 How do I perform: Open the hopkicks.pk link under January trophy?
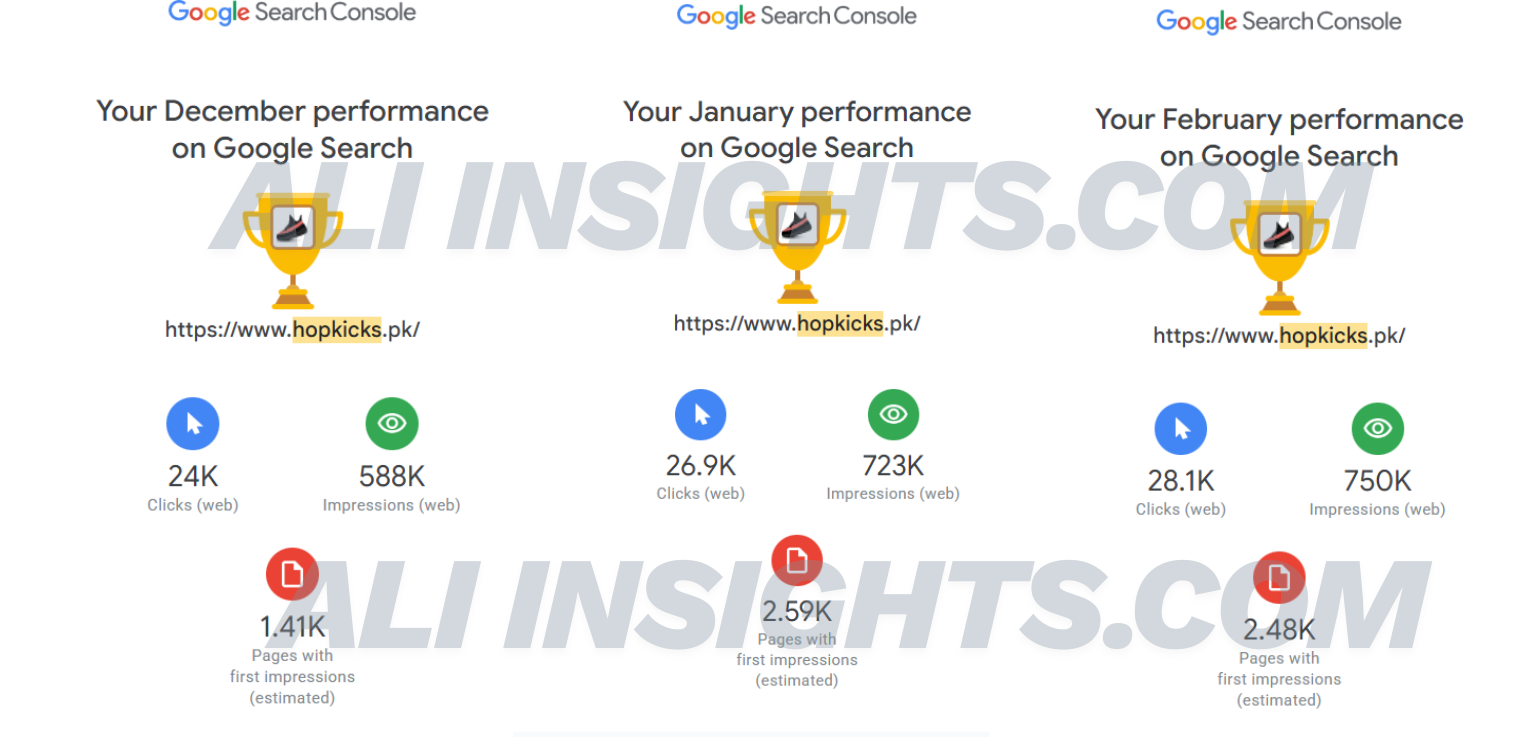pyautogui.click(x=797, y=323)
